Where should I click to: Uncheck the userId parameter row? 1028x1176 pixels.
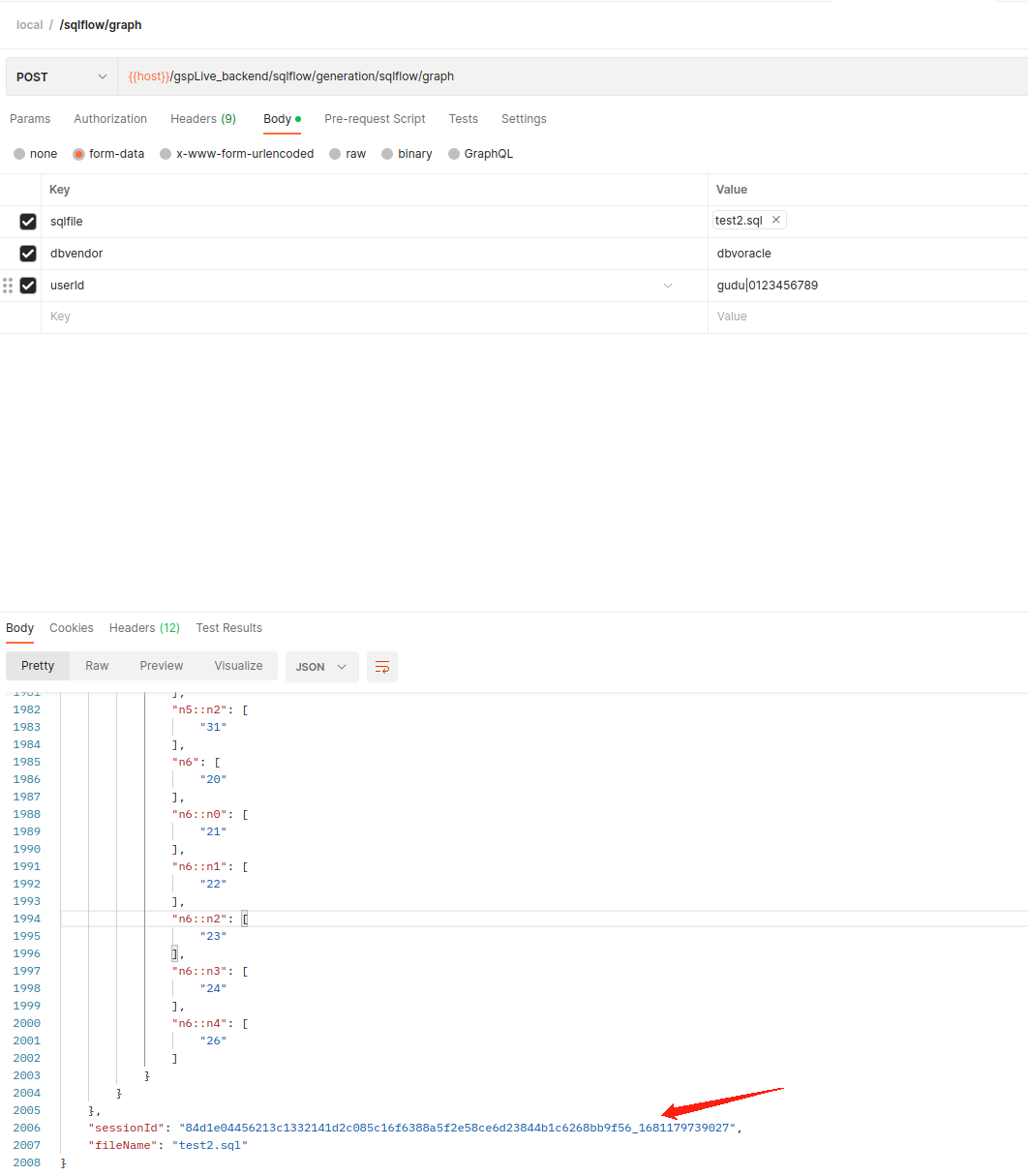(28, 286)
